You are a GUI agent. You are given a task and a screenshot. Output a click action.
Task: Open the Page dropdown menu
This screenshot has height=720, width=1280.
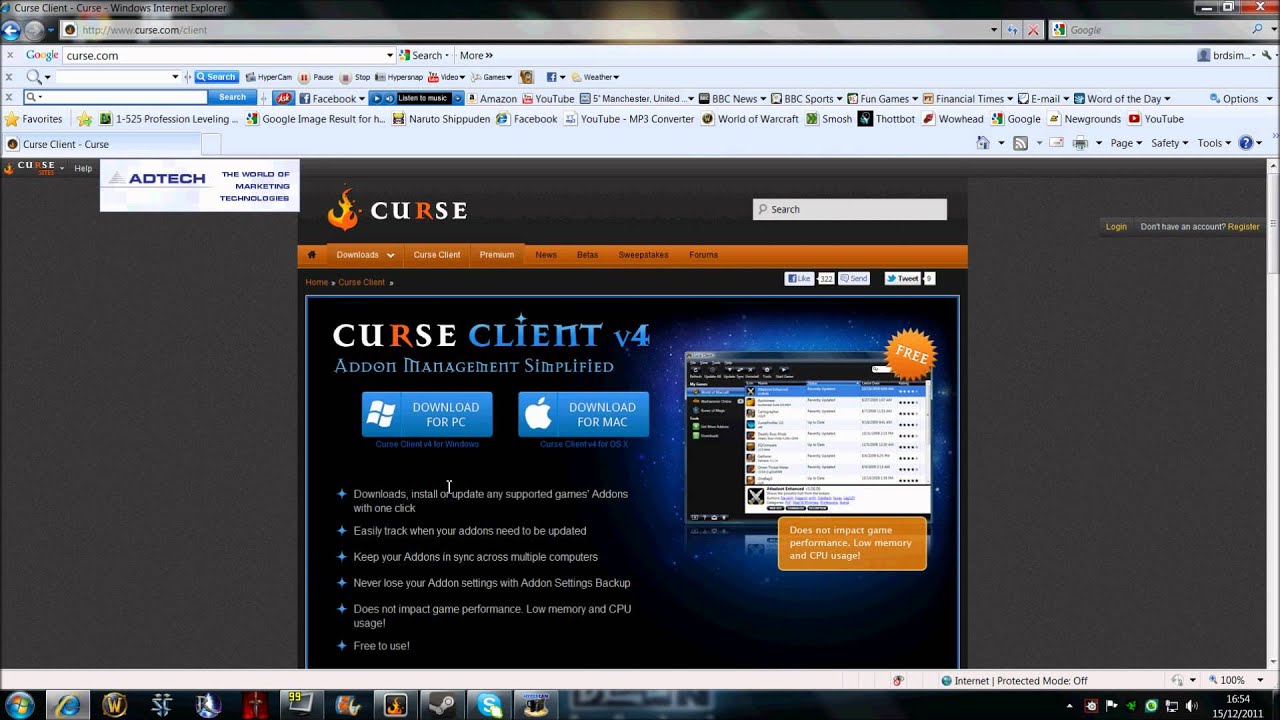pos(1126,143)
